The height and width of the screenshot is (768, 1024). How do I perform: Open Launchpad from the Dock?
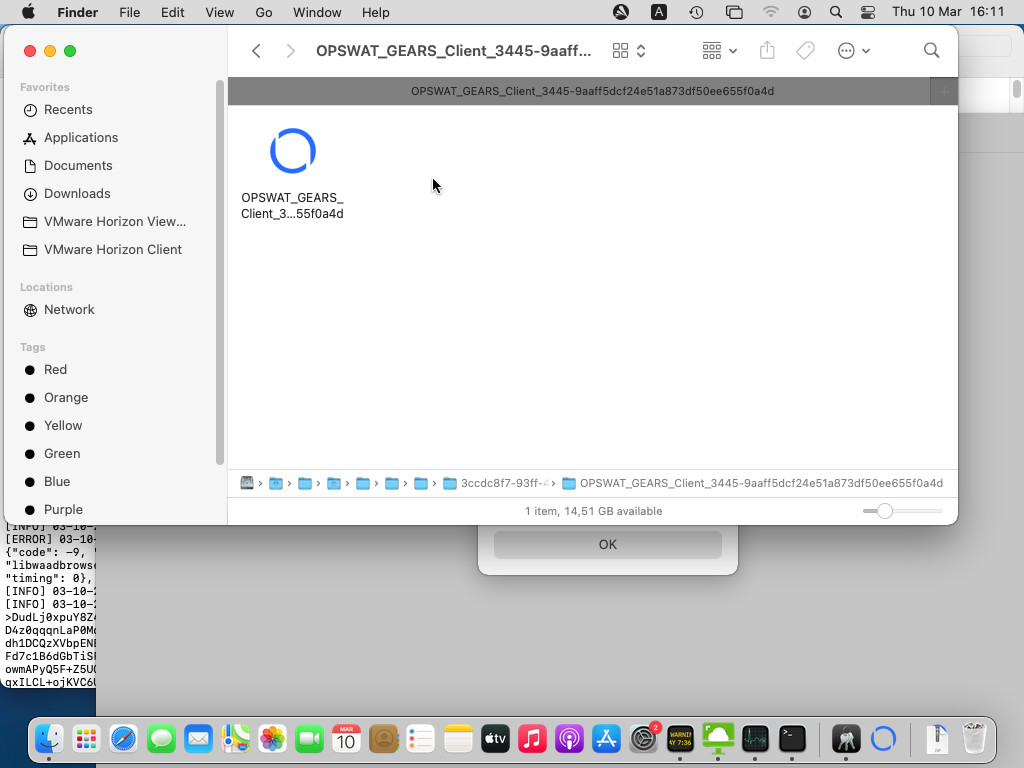point(86,739)
